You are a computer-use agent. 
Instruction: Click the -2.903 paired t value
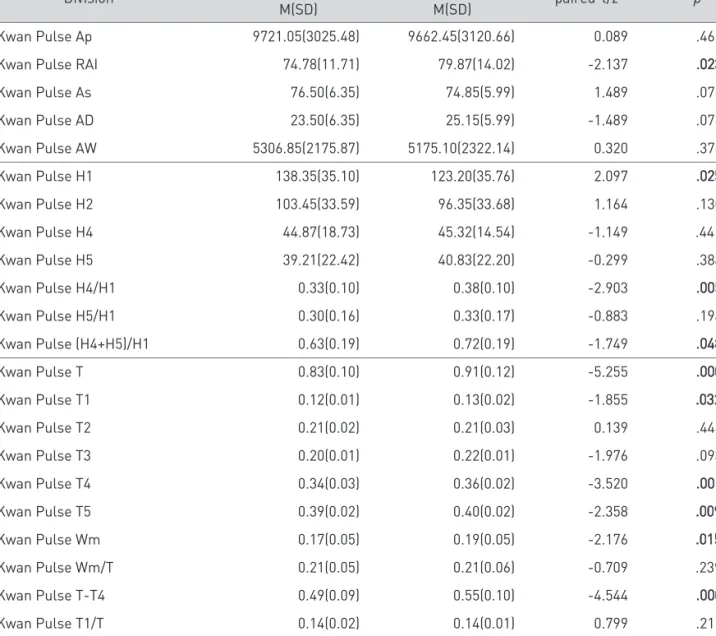(x=608, y=288)
